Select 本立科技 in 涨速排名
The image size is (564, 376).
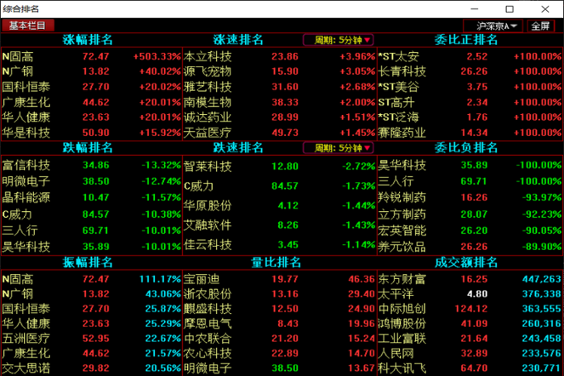(x=279, y=56)
